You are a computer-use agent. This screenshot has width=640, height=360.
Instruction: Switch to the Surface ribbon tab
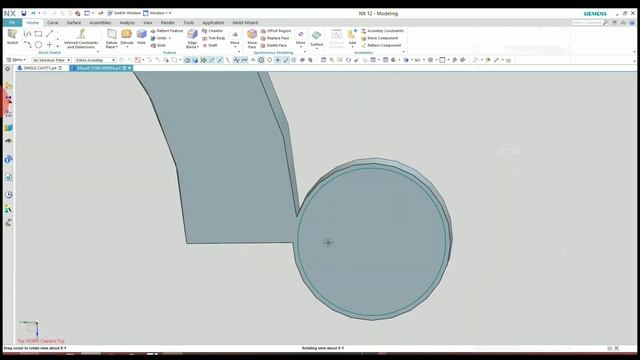73,23
